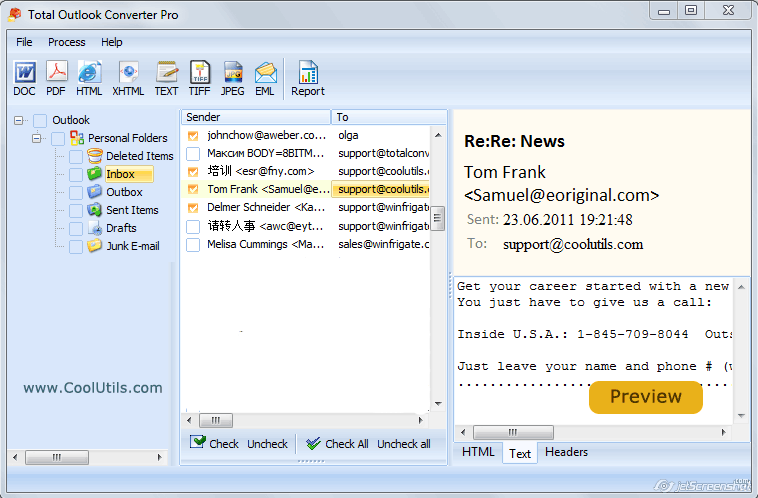This screenshot has height=498, width=758.
Task: Click the app logo in title bar
Action: (15, 15)
